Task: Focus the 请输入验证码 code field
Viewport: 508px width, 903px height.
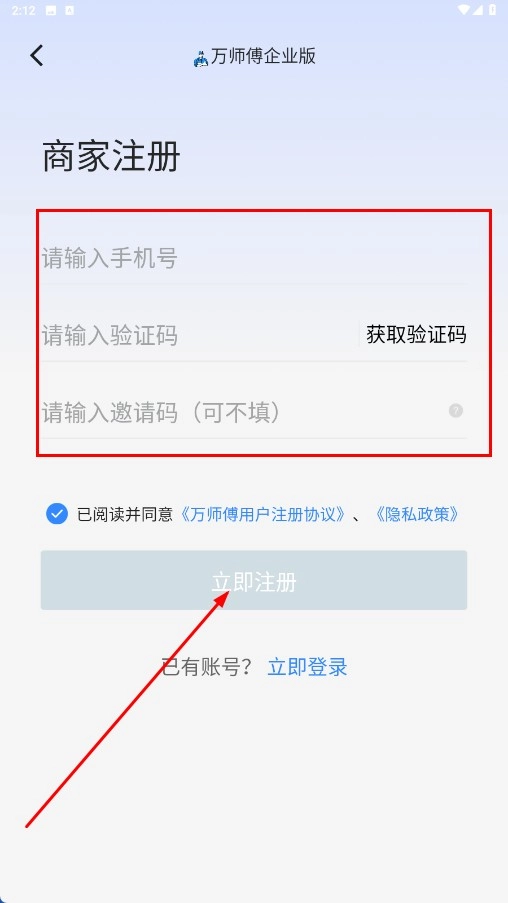Action: click(199, 335)
